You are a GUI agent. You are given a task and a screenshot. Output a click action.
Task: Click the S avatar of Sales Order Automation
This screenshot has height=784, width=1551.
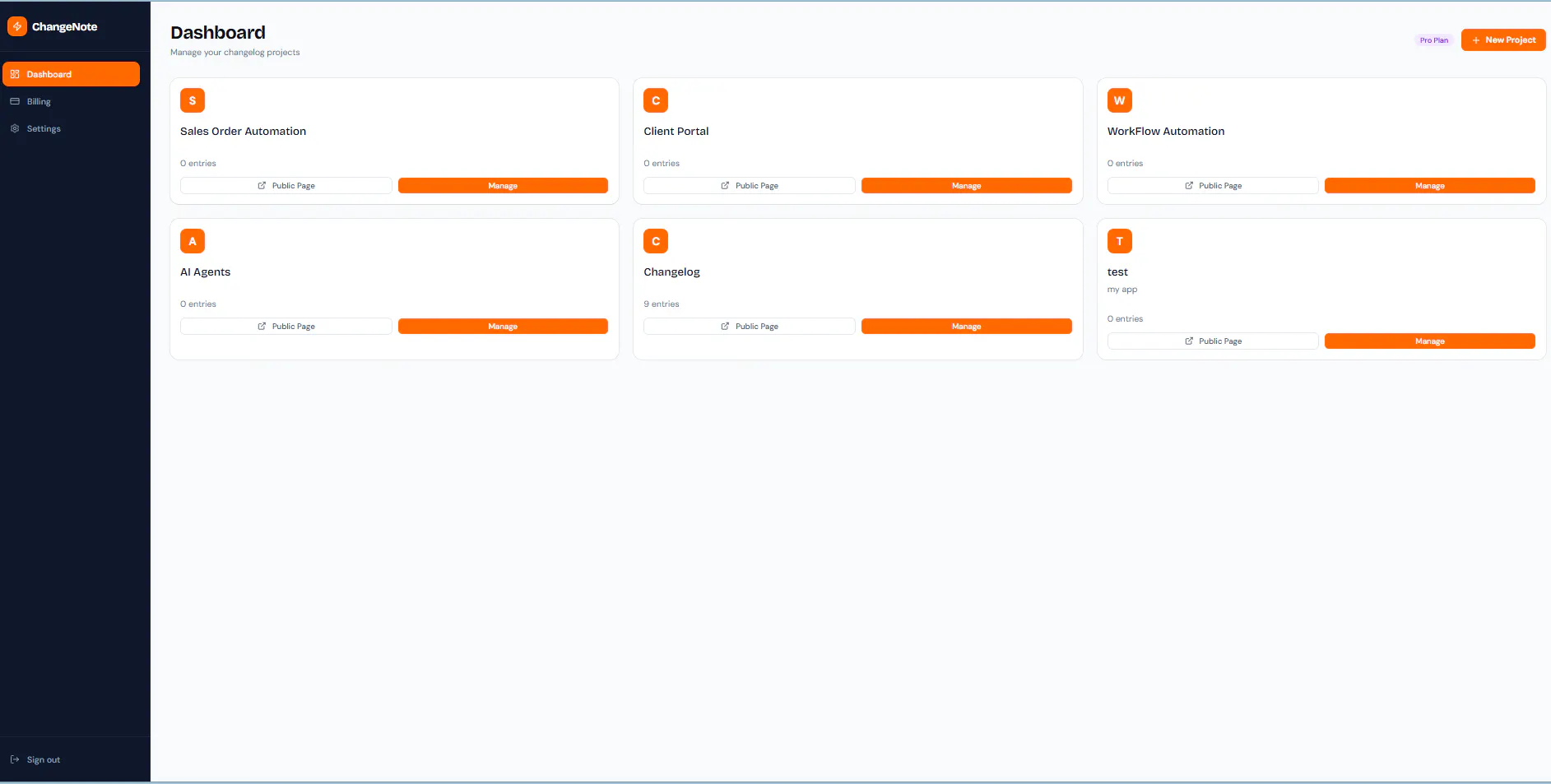193,100
